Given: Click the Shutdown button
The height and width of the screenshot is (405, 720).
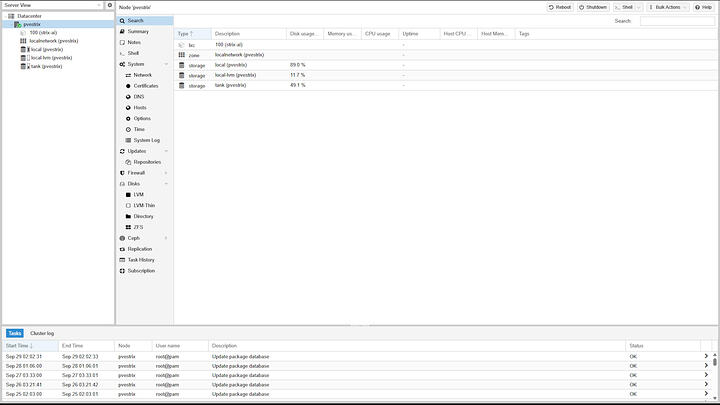Looking at the screenshot, I should pyautogui.click(x=593, y=7).
